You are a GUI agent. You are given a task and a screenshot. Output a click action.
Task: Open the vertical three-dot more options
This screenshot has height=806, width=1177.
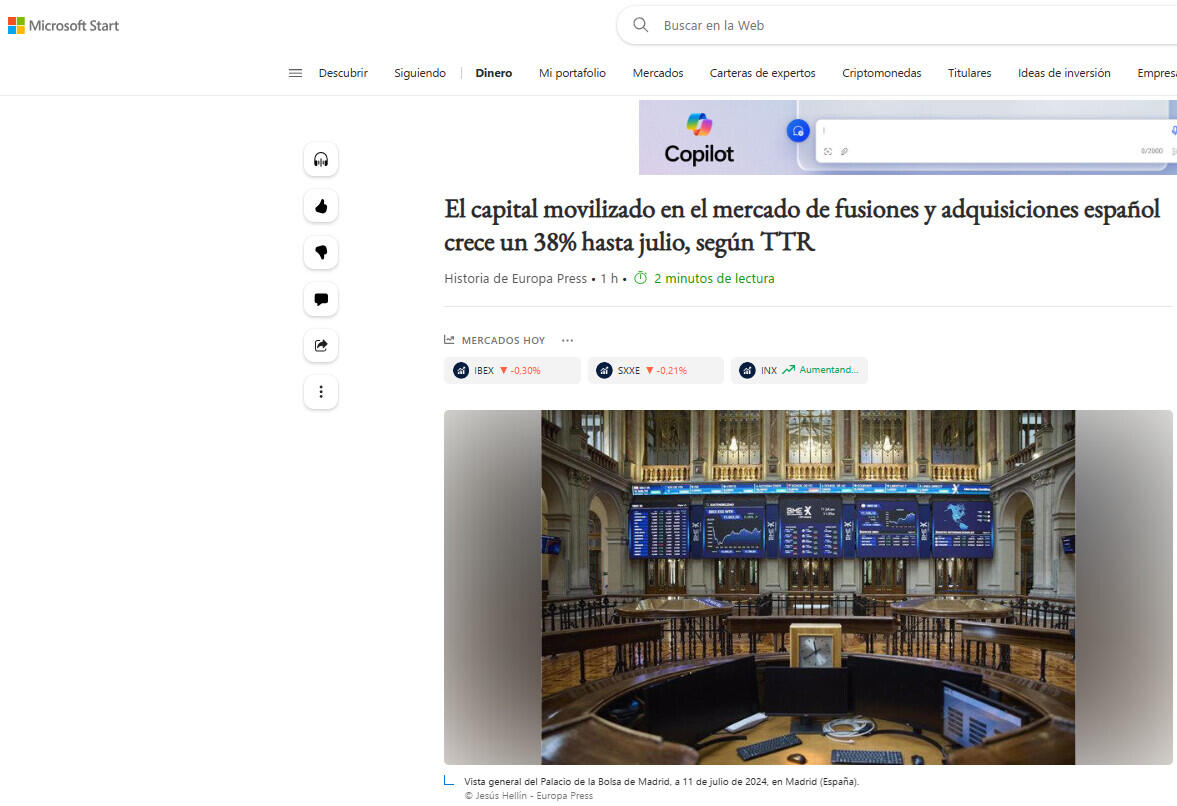point(321,392)
